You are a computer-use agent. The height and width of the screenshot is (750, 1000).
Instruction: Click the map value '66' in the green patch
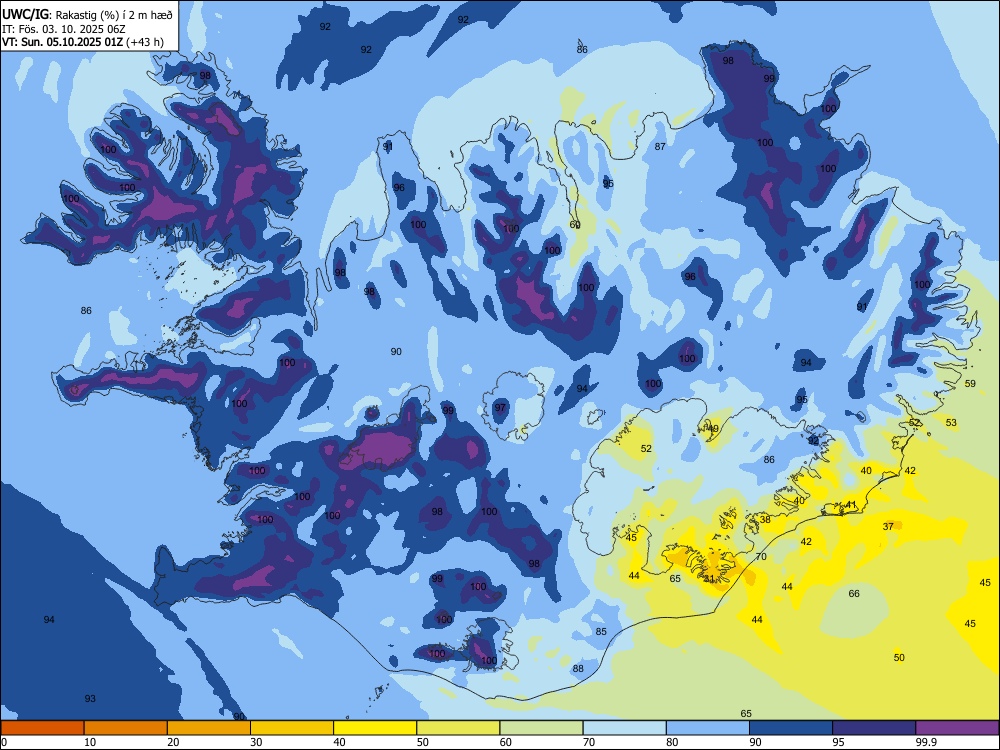coord(854,594)
